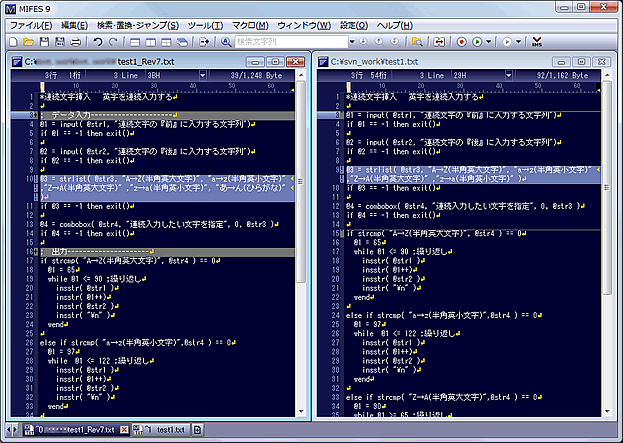Click in the search string input field
This screenshot has width=623, height=443.
point(290,42)
